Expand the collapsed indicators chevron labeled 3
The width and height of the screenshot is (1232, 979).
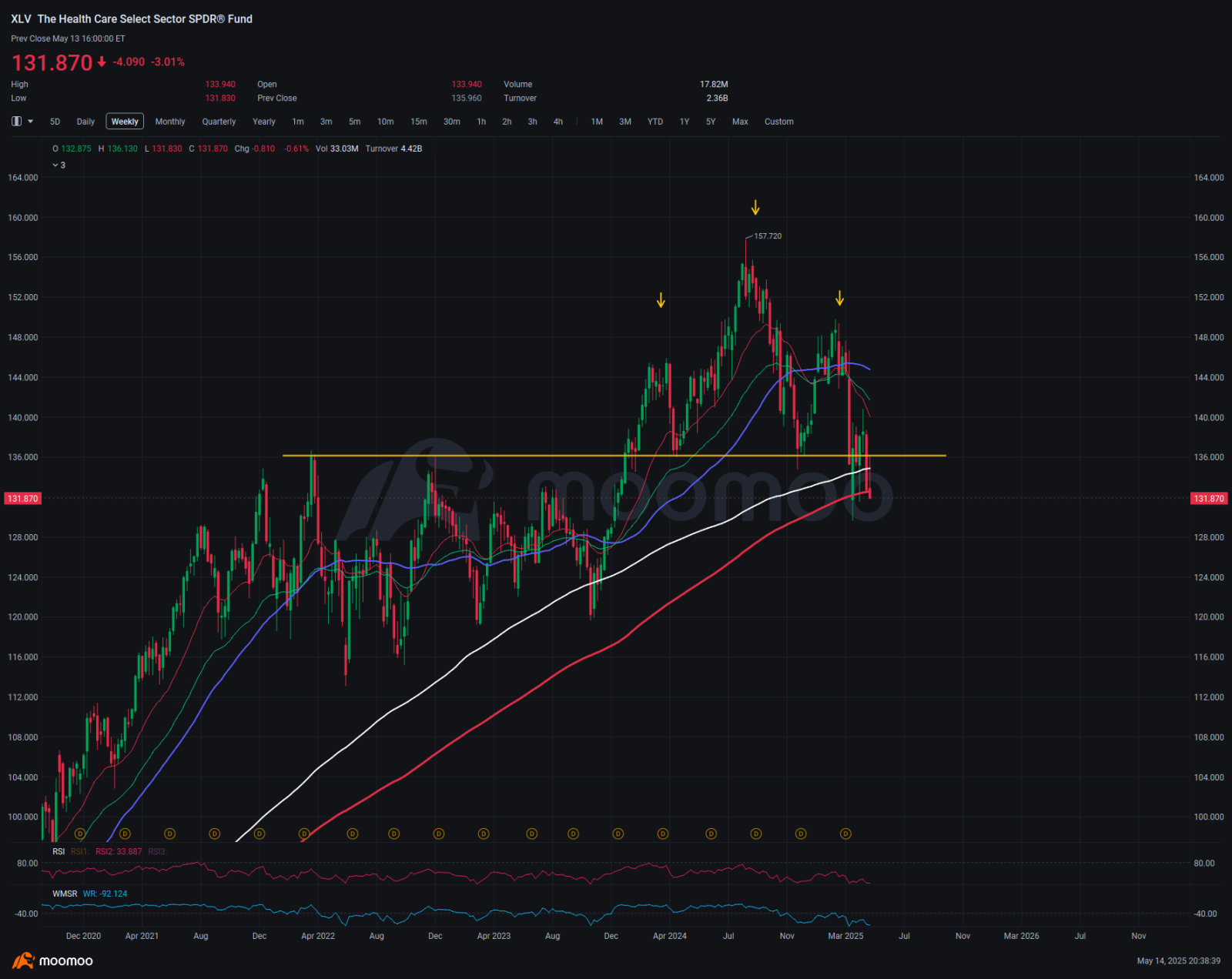tap(59, 165)
